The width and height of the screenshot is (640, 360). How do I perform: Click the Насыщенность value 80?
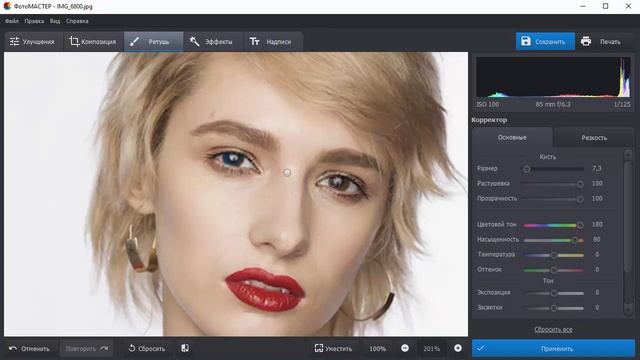click(x=597, y=240)
